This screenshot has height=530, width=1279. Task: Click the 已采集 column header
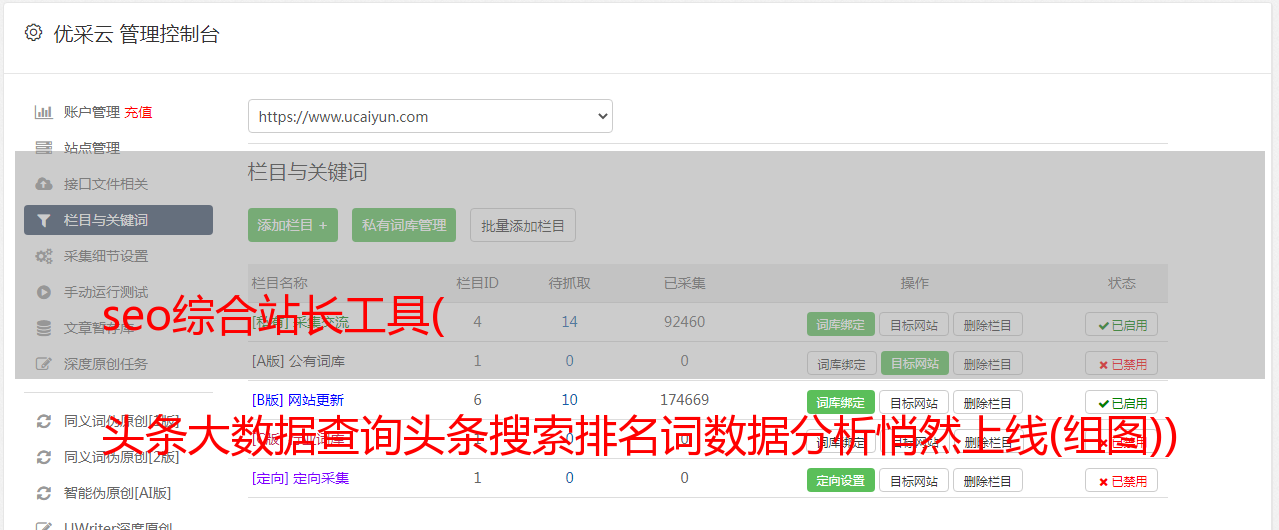[x=684, y=283]
